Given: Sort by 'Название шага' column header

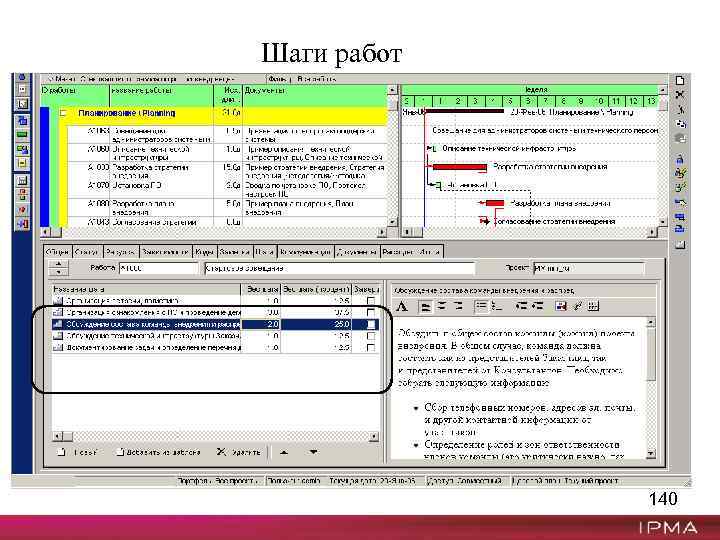Looking at the screenshot, I should [x=146, y=289].
